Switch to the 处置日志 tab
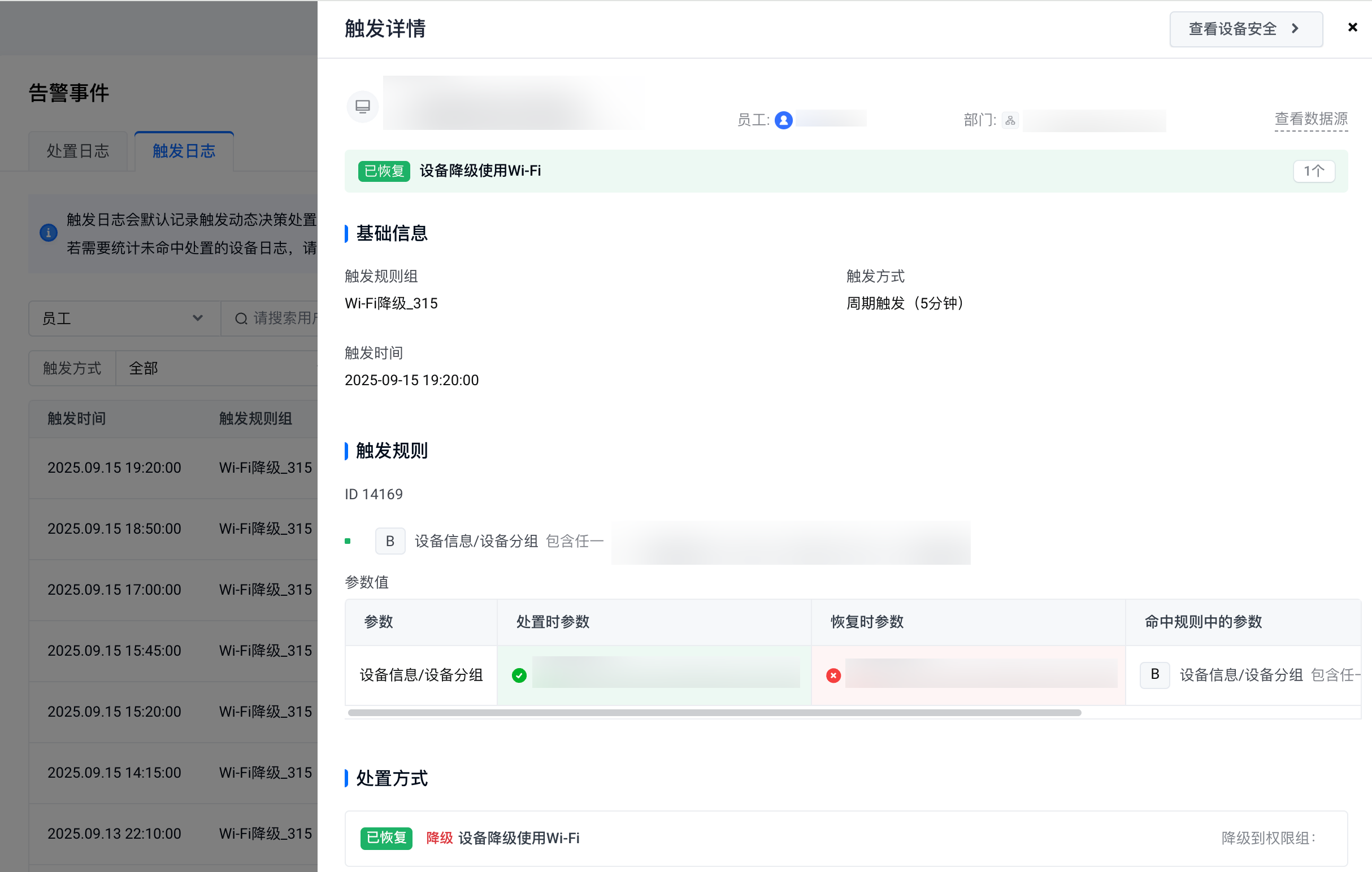 (x=77, y=151)
